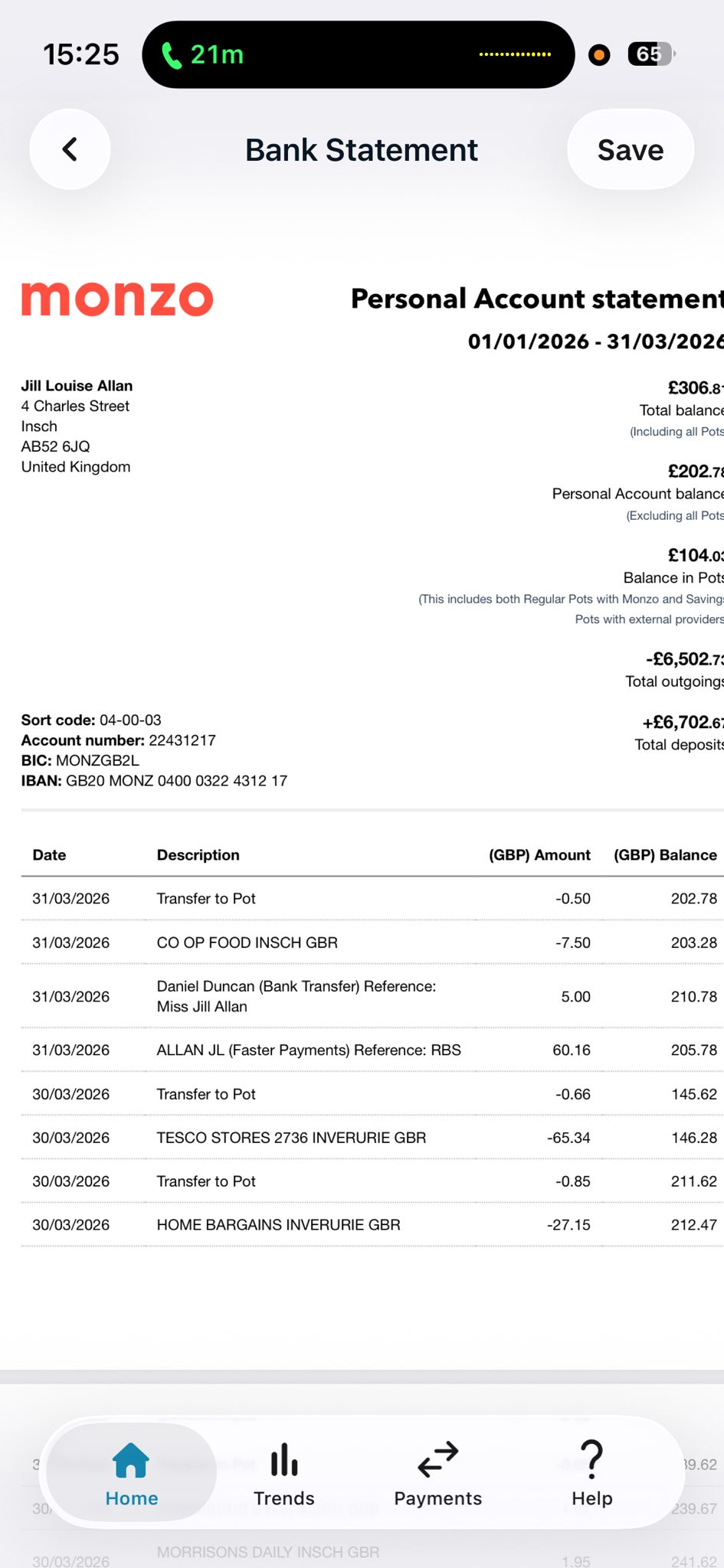This screenshot has width=724, height=1568.
Task: Tap the orange recording indicator dot
Action: click(599, 54)
